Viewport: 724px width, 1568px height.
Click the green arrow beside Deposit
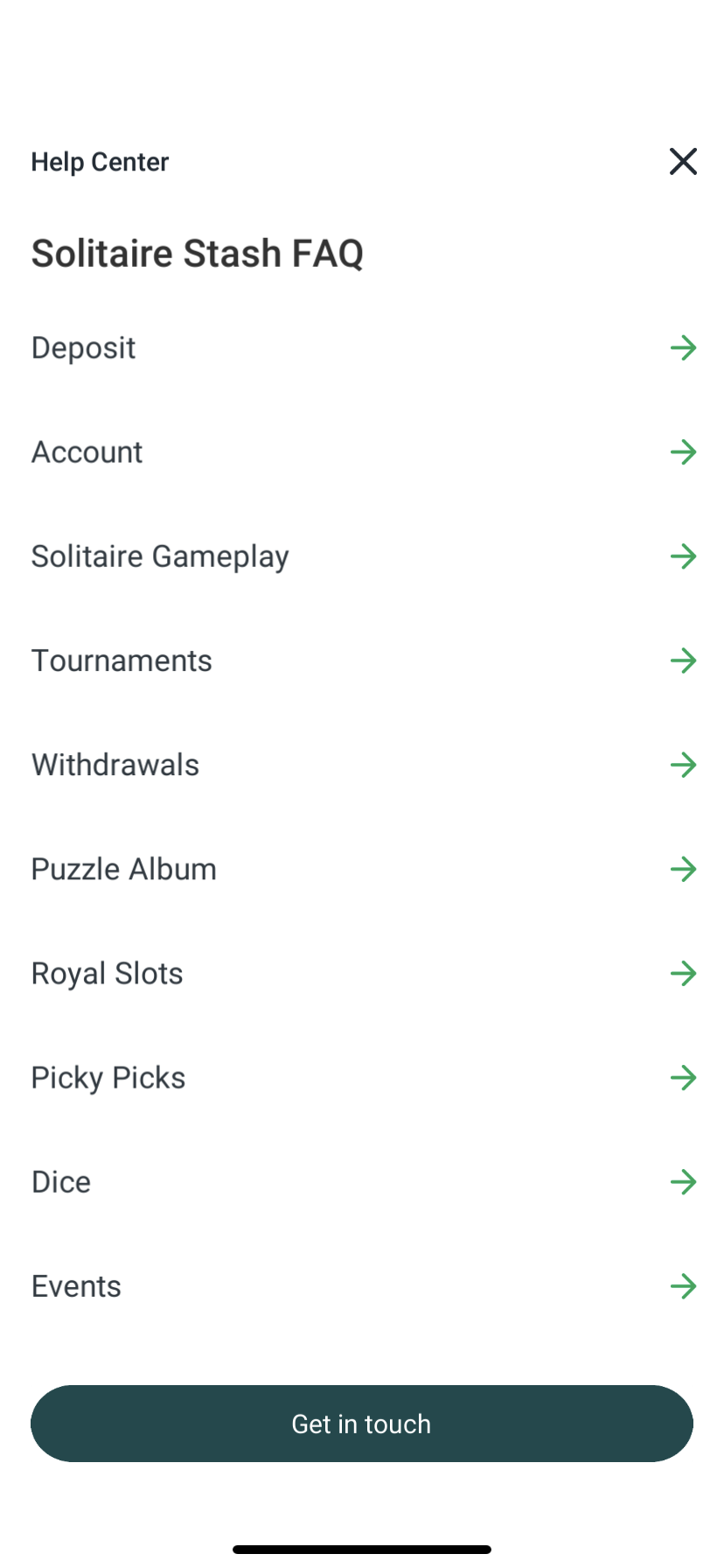[683, 348]
